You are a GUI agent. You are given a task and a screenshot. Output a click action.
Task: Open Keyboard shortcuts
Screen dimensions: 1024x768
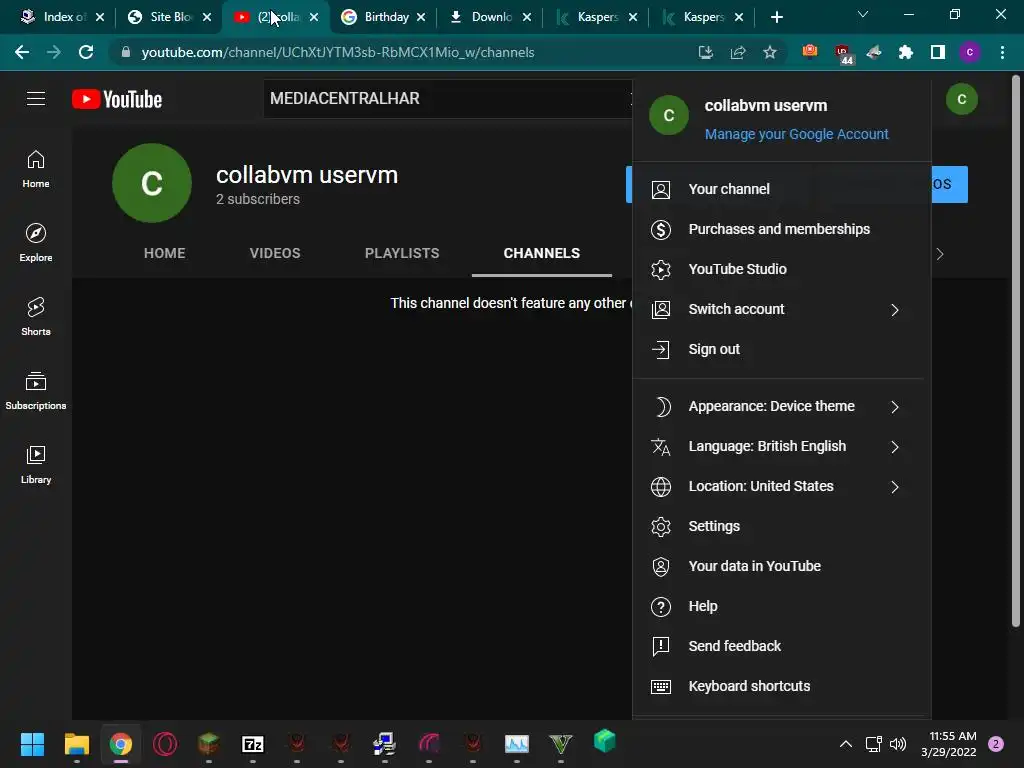(x=782, y=686)
